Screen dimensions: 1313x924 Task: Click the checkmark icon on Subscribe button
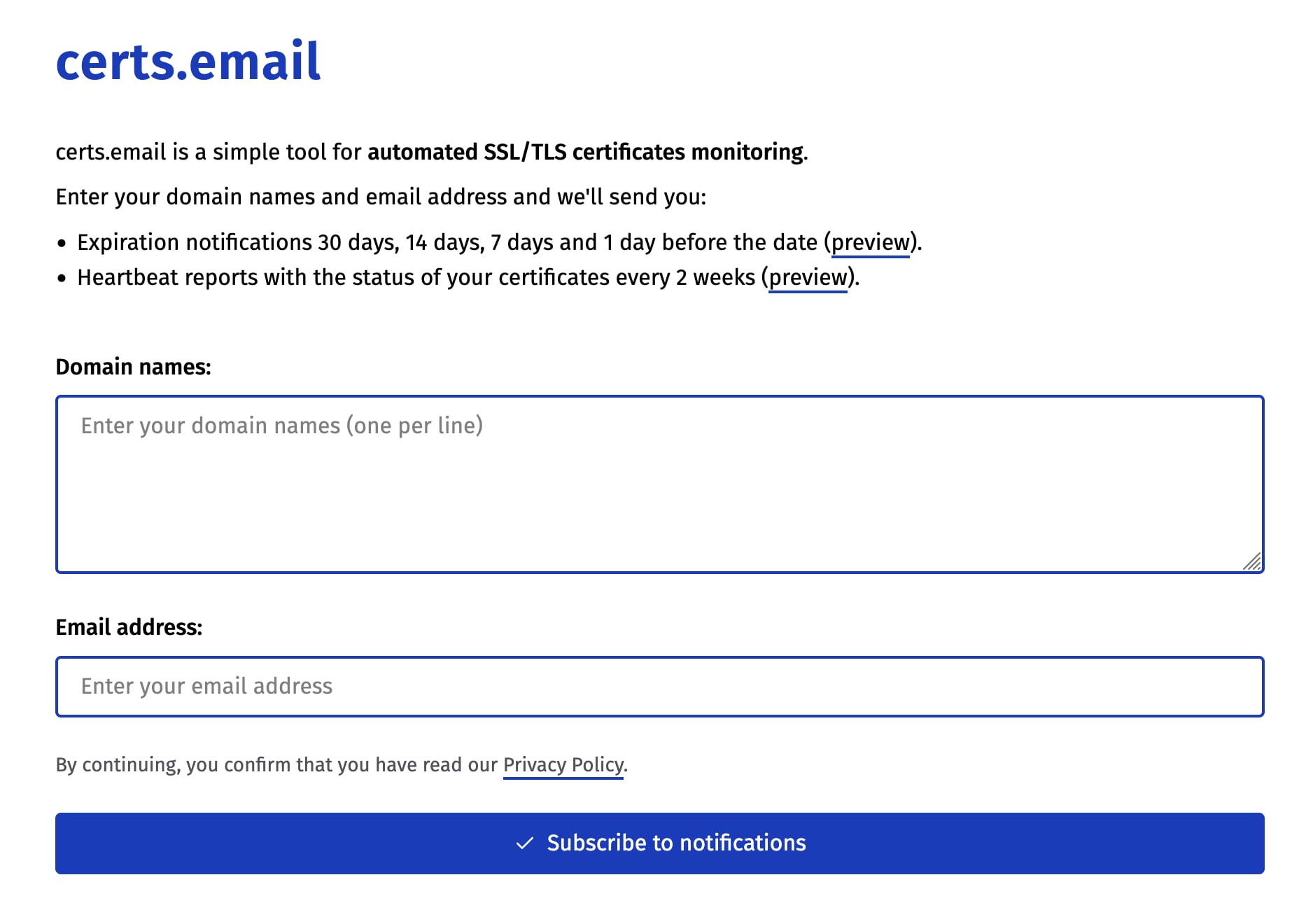(x=524, y=843)
